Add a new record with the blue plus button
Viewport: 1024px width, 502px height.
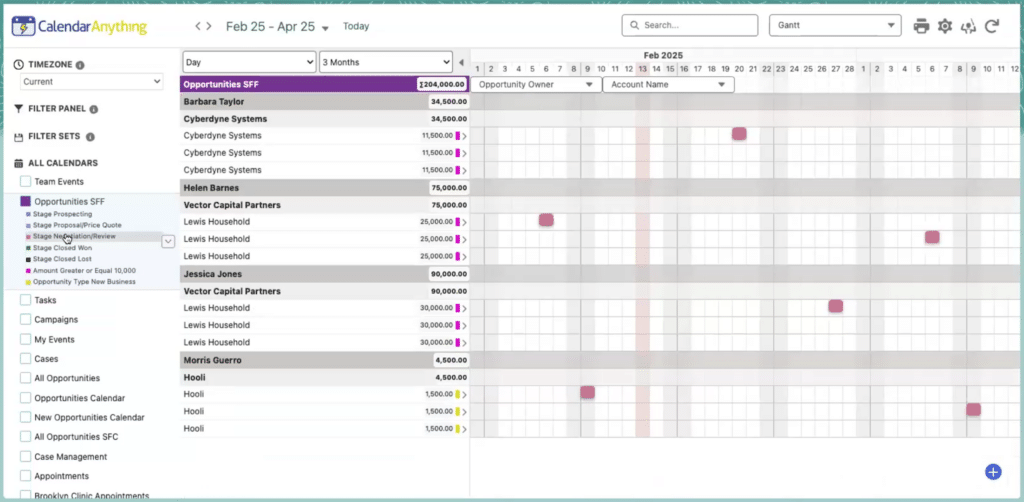coord(993,472)
